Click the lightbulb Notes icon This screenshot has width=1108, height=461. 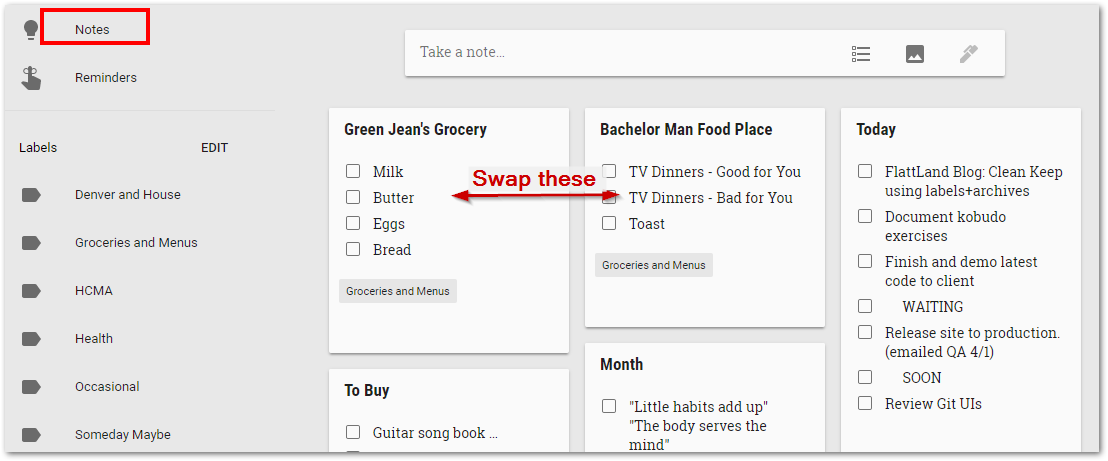coord(30,29)
